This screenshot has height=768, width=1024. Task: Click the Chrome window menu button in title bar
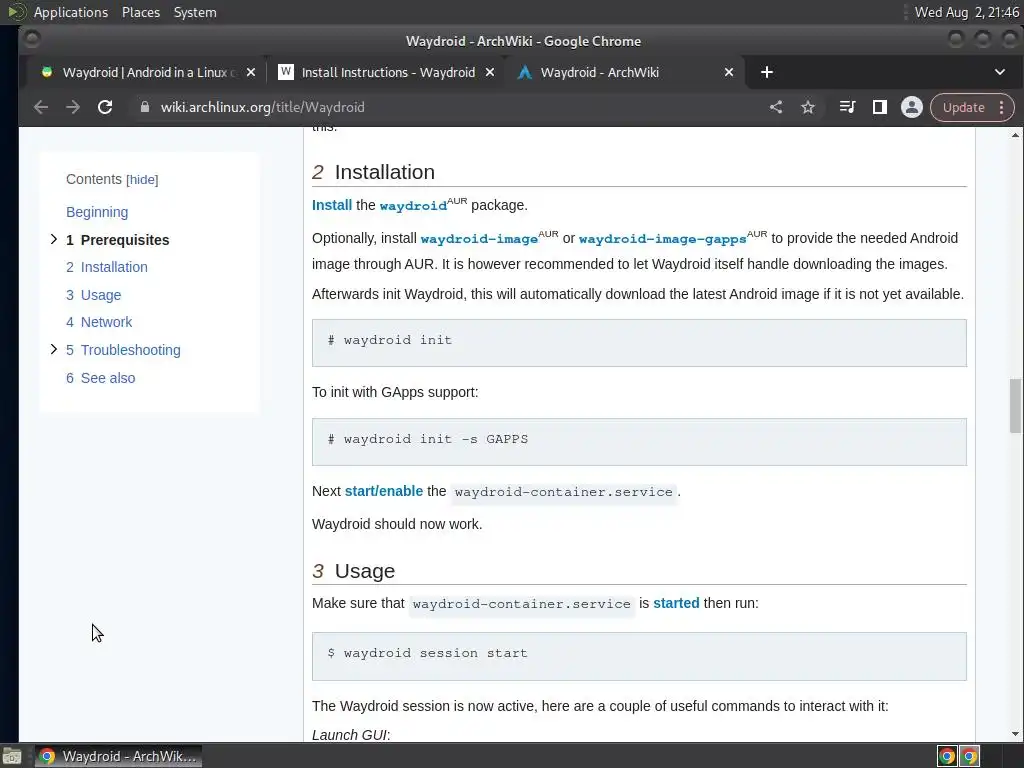31,40
